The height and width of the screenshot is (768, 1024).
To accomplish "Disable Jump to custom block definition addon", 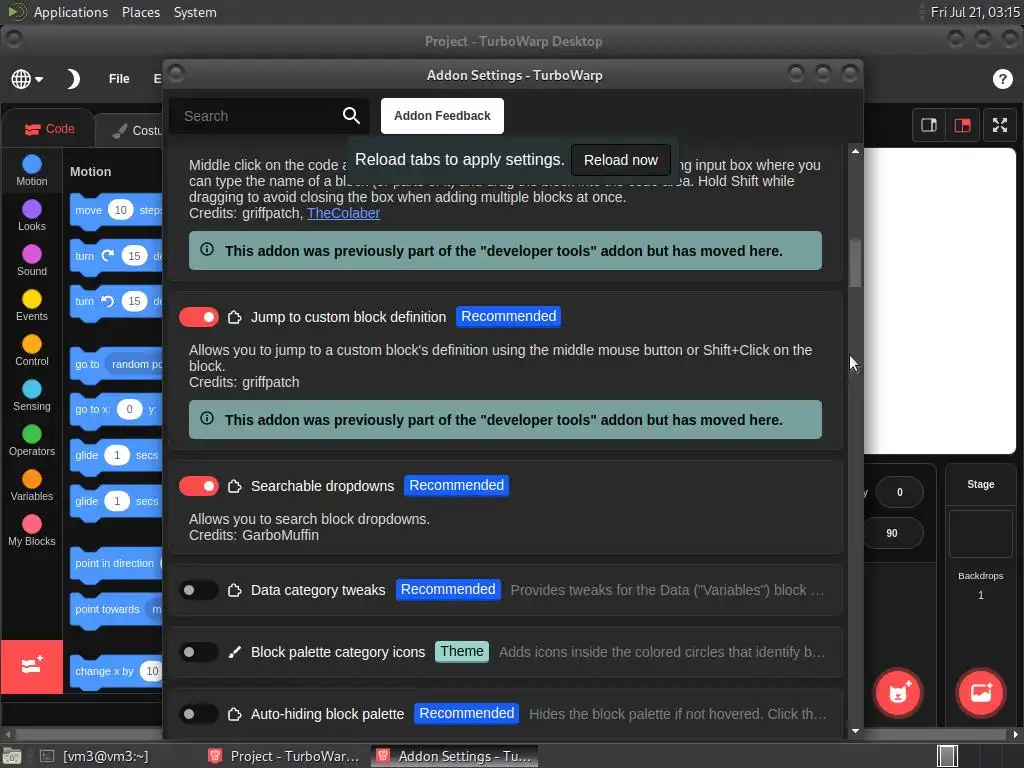I will pyautogui.click(x=199, y=317).
